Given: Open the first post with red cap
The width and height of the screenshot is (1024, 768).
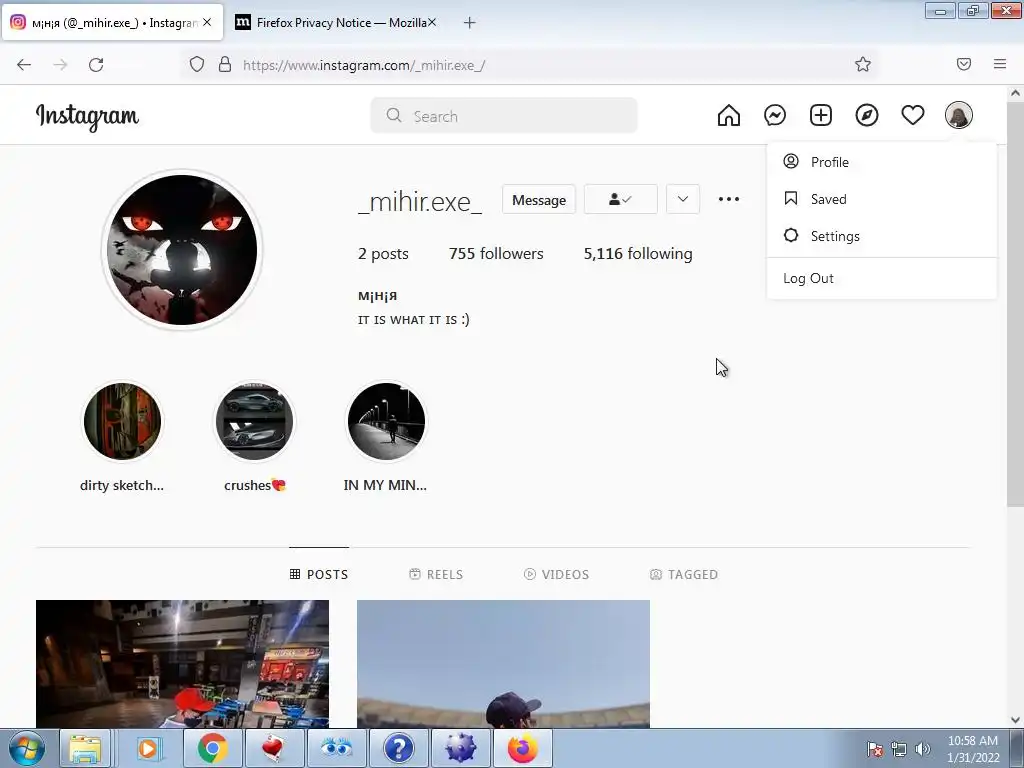Looking at the screenshot, I should tap(182, 664).
